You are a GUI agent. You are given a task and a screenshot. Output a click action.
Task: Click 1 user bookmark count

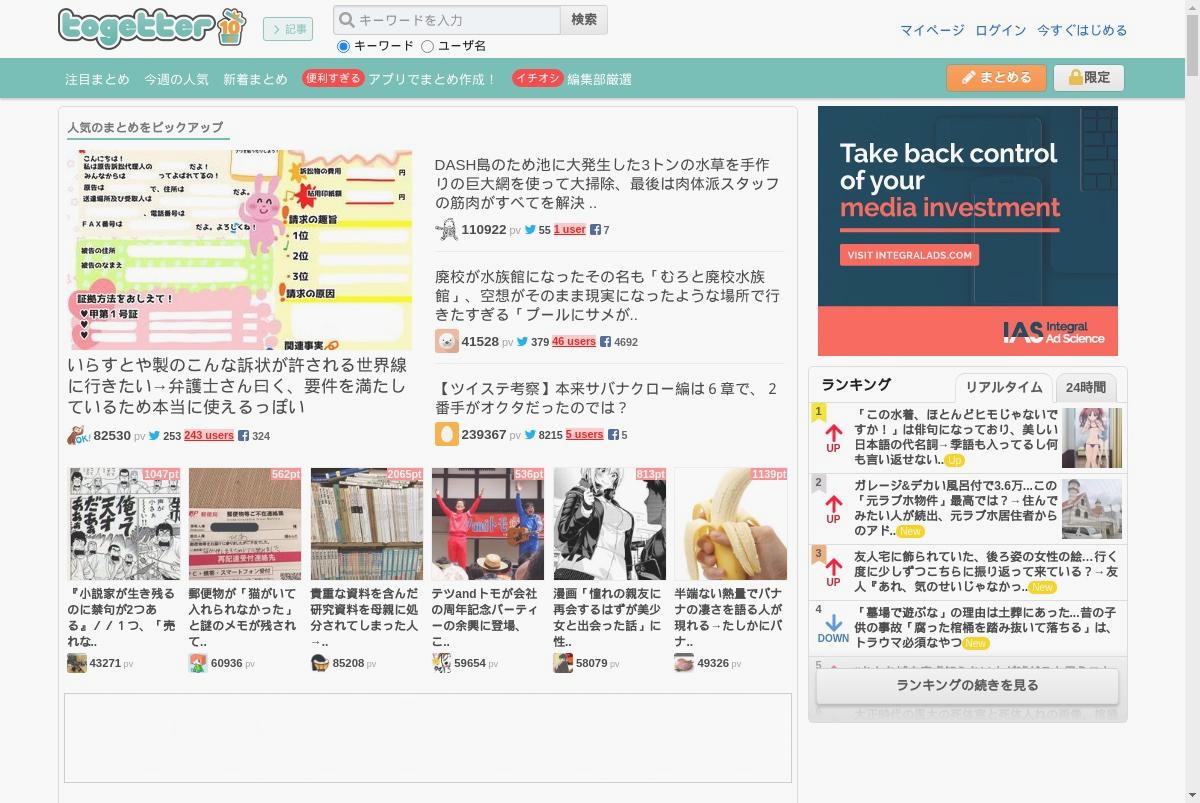pos(570,230)
